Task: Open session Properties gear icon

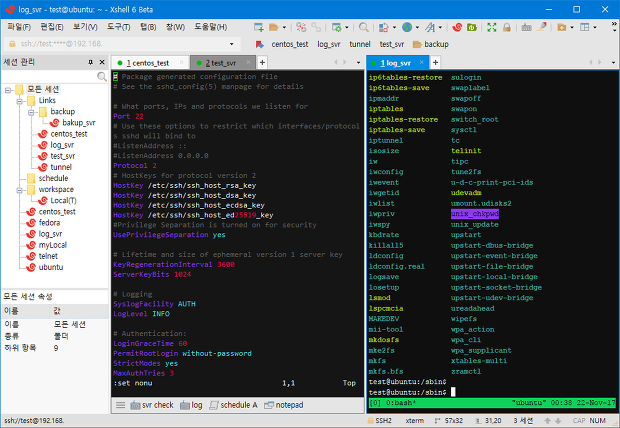Action: click(336, 27)
